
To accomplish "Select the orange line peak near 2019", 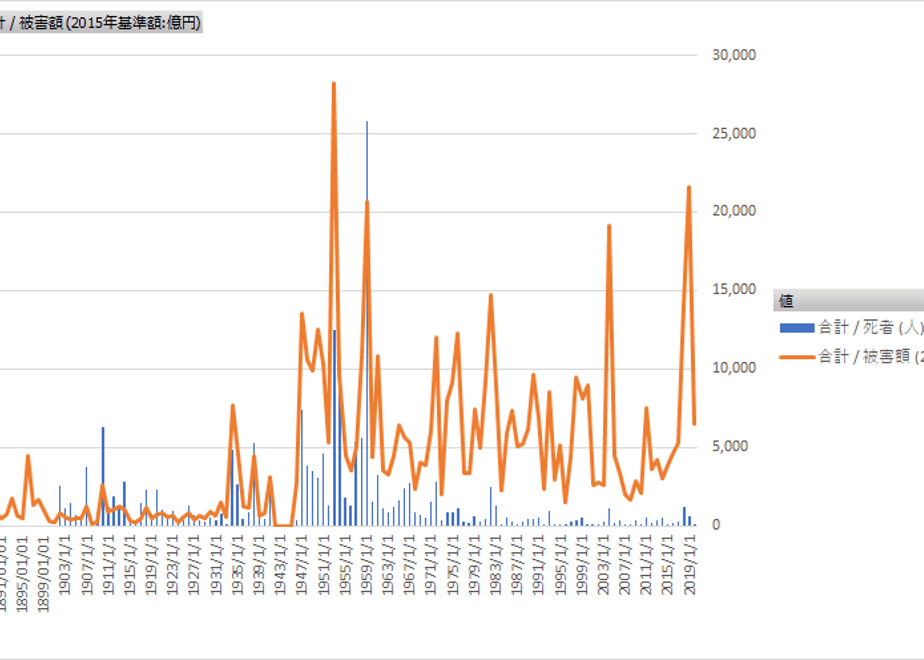I will (689, 188).
